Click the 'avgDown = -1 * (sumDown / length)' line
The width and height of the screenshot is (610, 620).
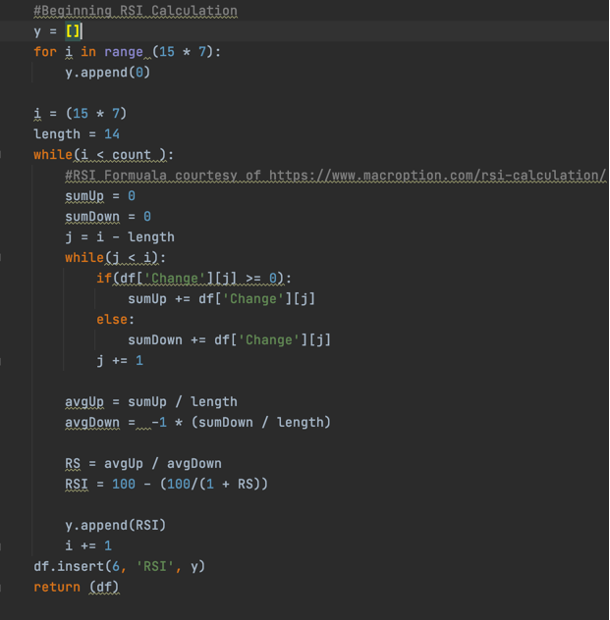coord(198,422)
